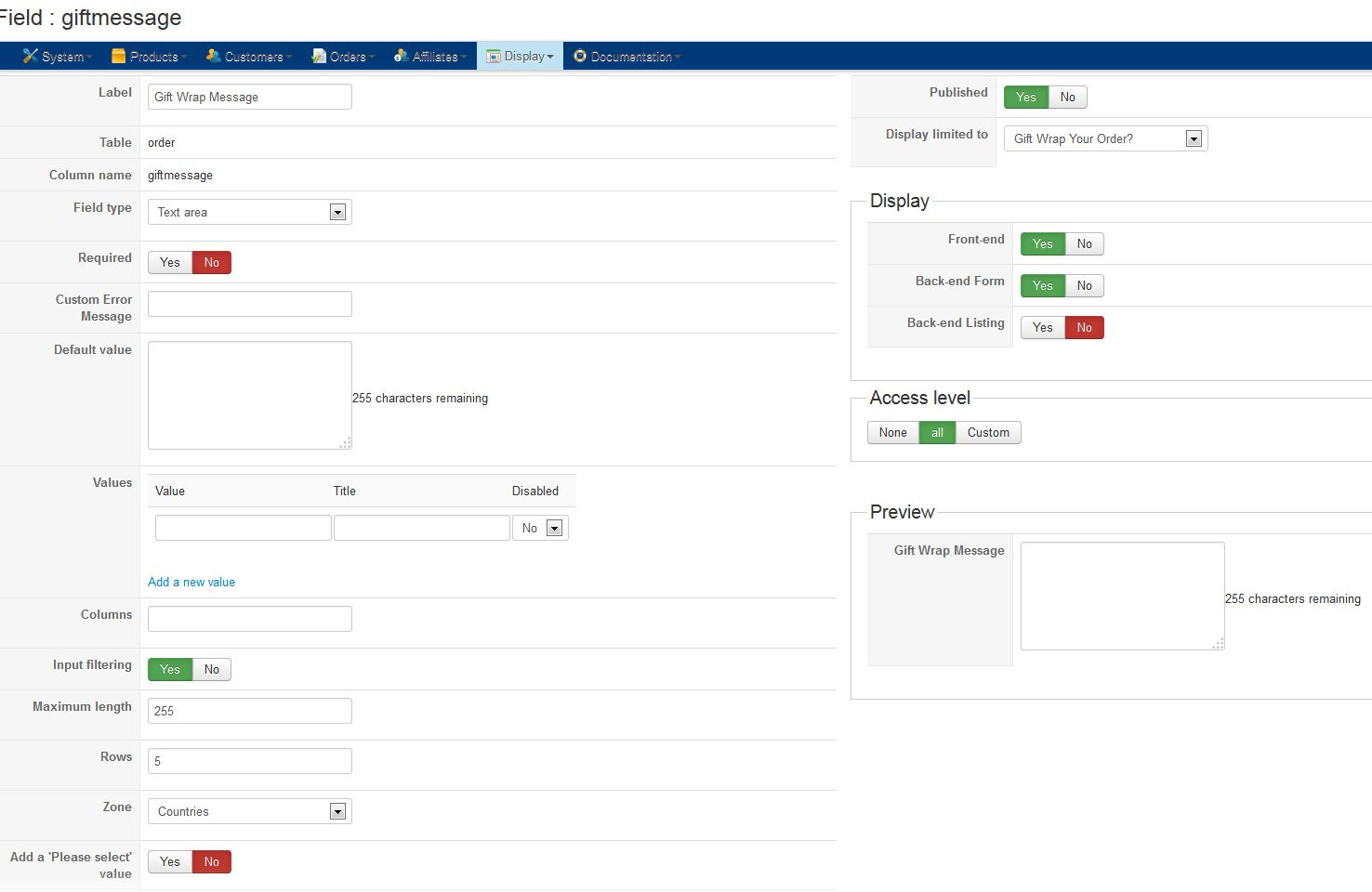The image size is (1372, 892).
Task: Open the Zone dropdown
Action: tap(250, 812)
